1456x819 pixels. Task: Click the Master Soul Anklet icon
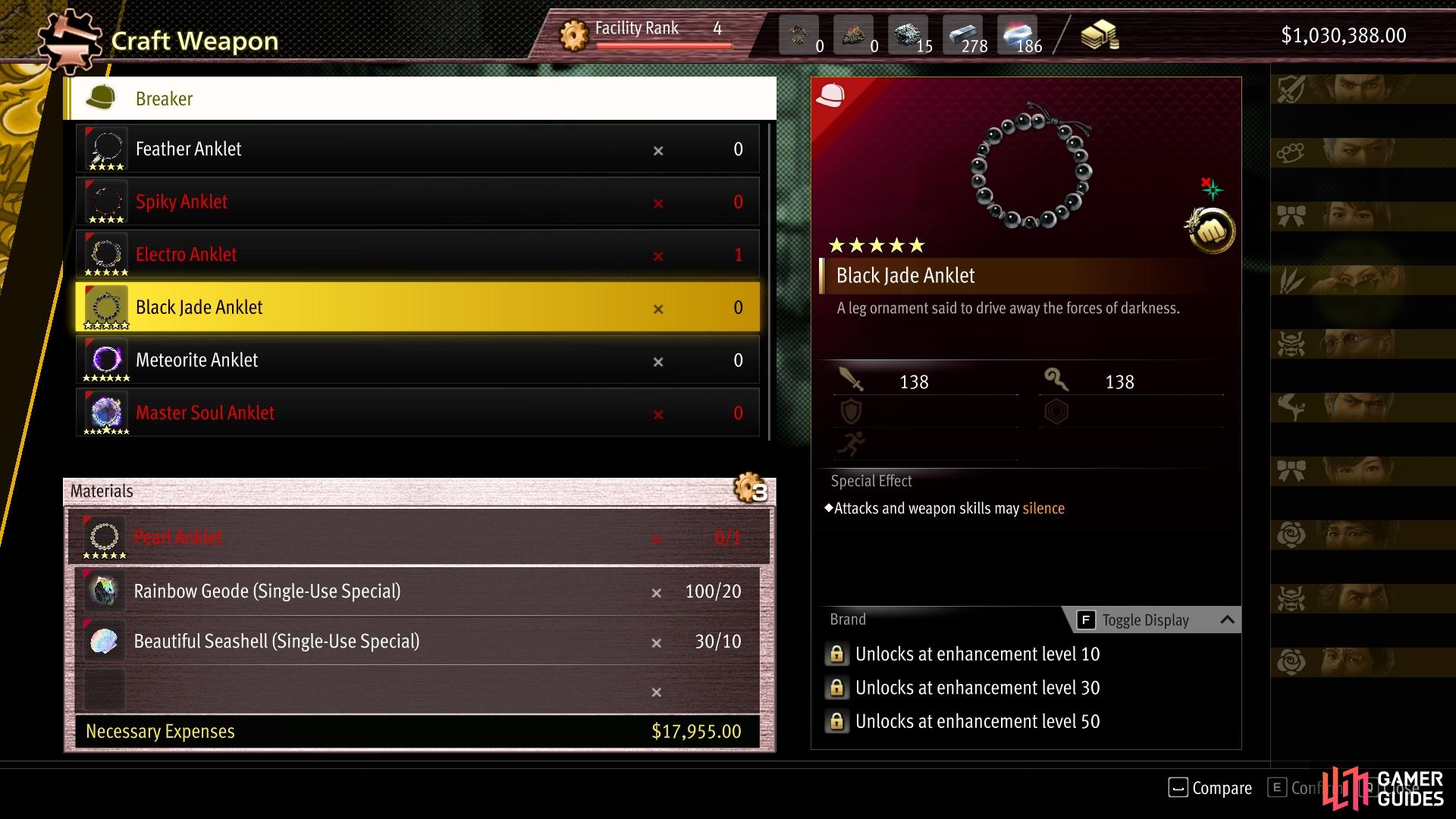[x=106, y=413]
